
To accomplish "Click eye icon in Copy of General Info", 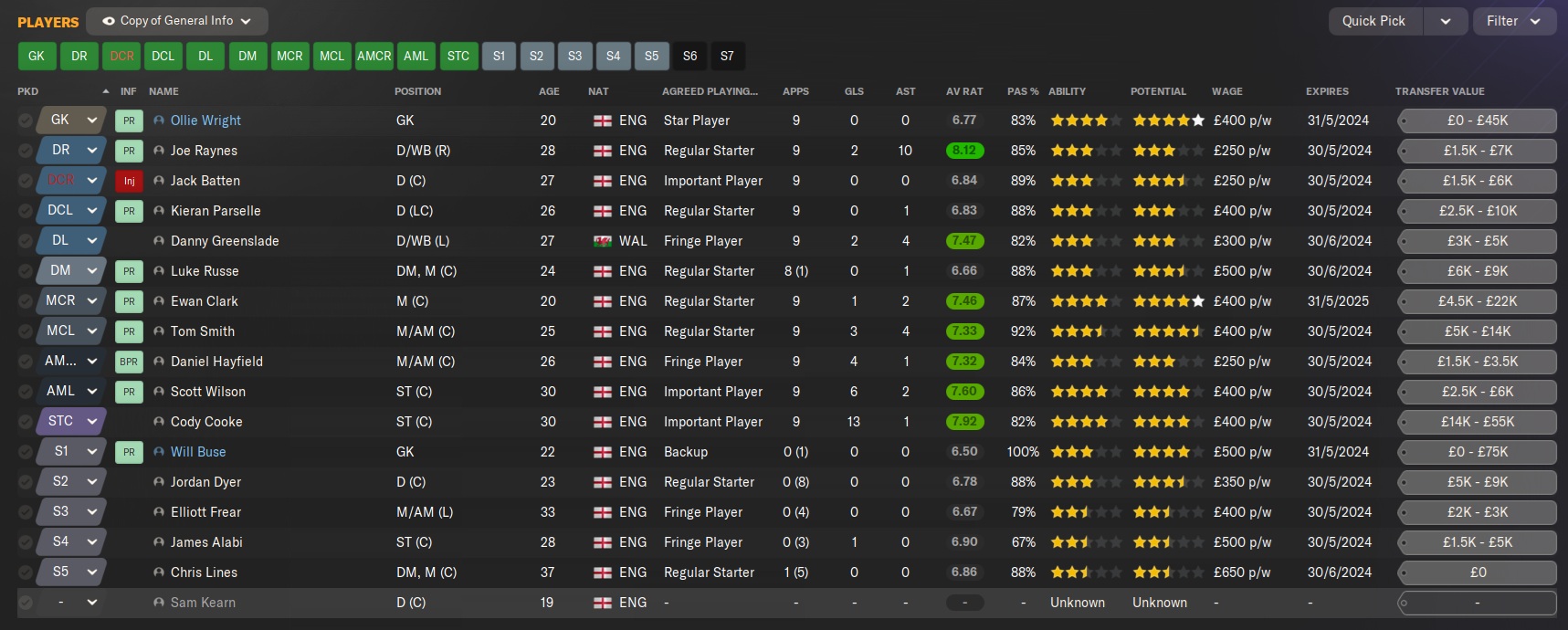I will (x=109, y=21).
